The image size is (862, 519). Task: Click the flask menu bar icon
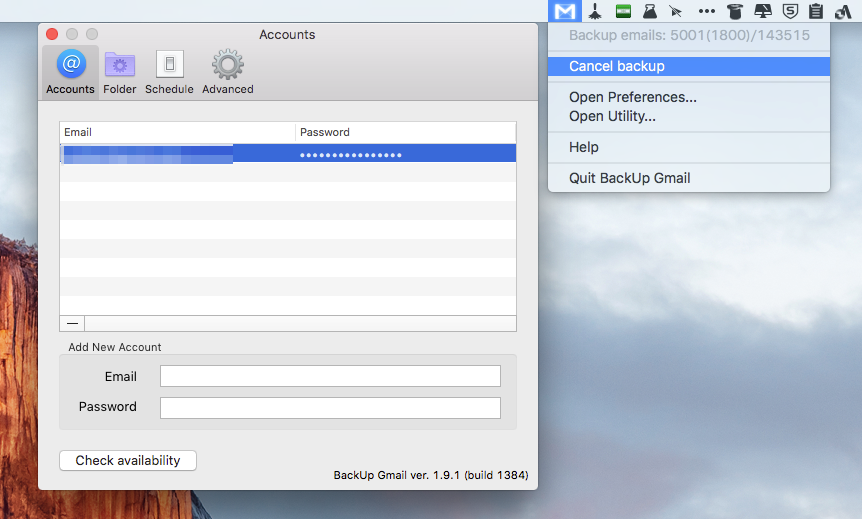(650, 12)
